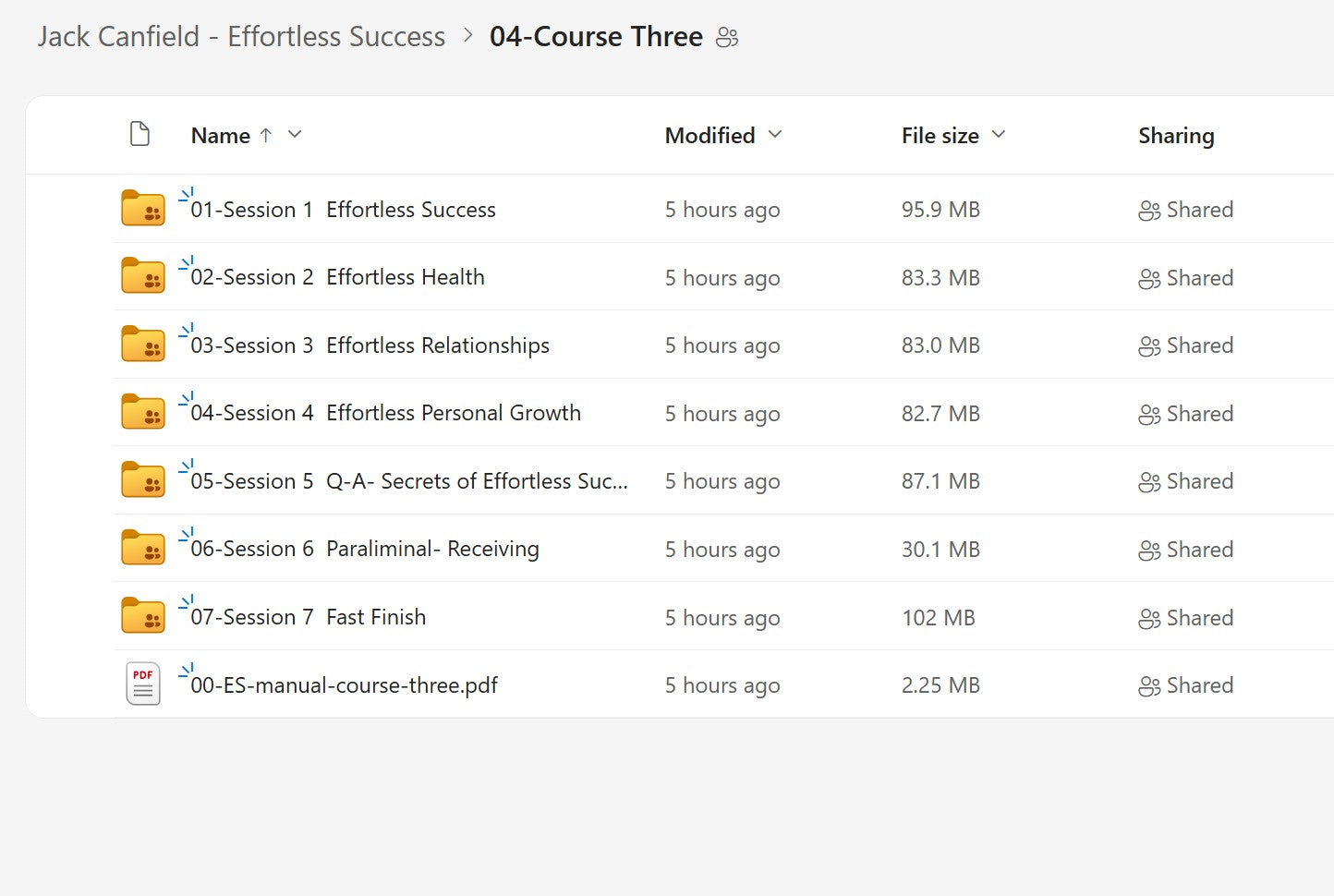Image resolution: width=1334 pixels, height=896 pixels.
Task: Click the PDF icon for 00-ES-manual-course-three.pdf
Action: [142, 684]
